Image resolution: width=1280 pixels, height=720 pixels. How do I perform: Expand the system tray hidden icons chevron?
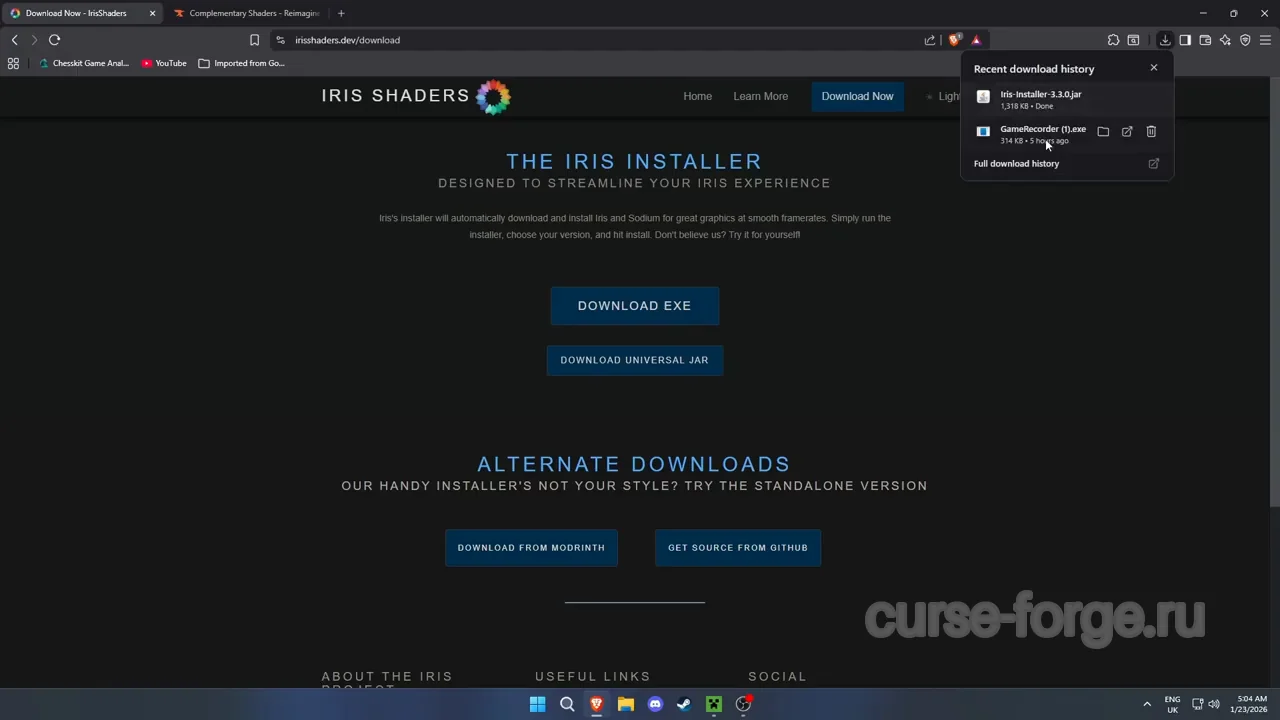coord(1147,704)
